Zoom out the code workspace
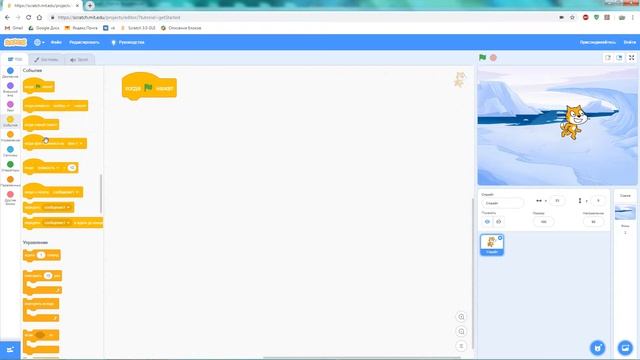This screenshot has height=360, width=640. click(x=461, y=331)
